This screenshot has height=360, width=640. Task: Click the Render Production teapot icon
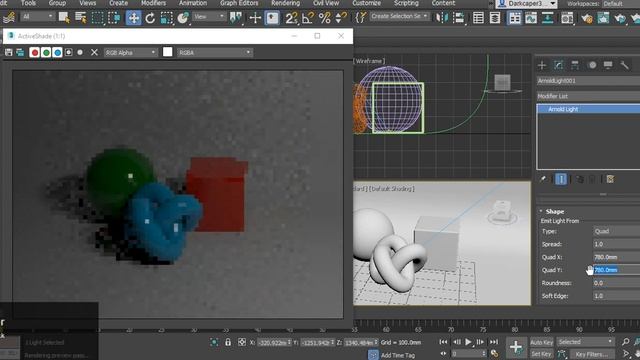[x=620, y=18]
